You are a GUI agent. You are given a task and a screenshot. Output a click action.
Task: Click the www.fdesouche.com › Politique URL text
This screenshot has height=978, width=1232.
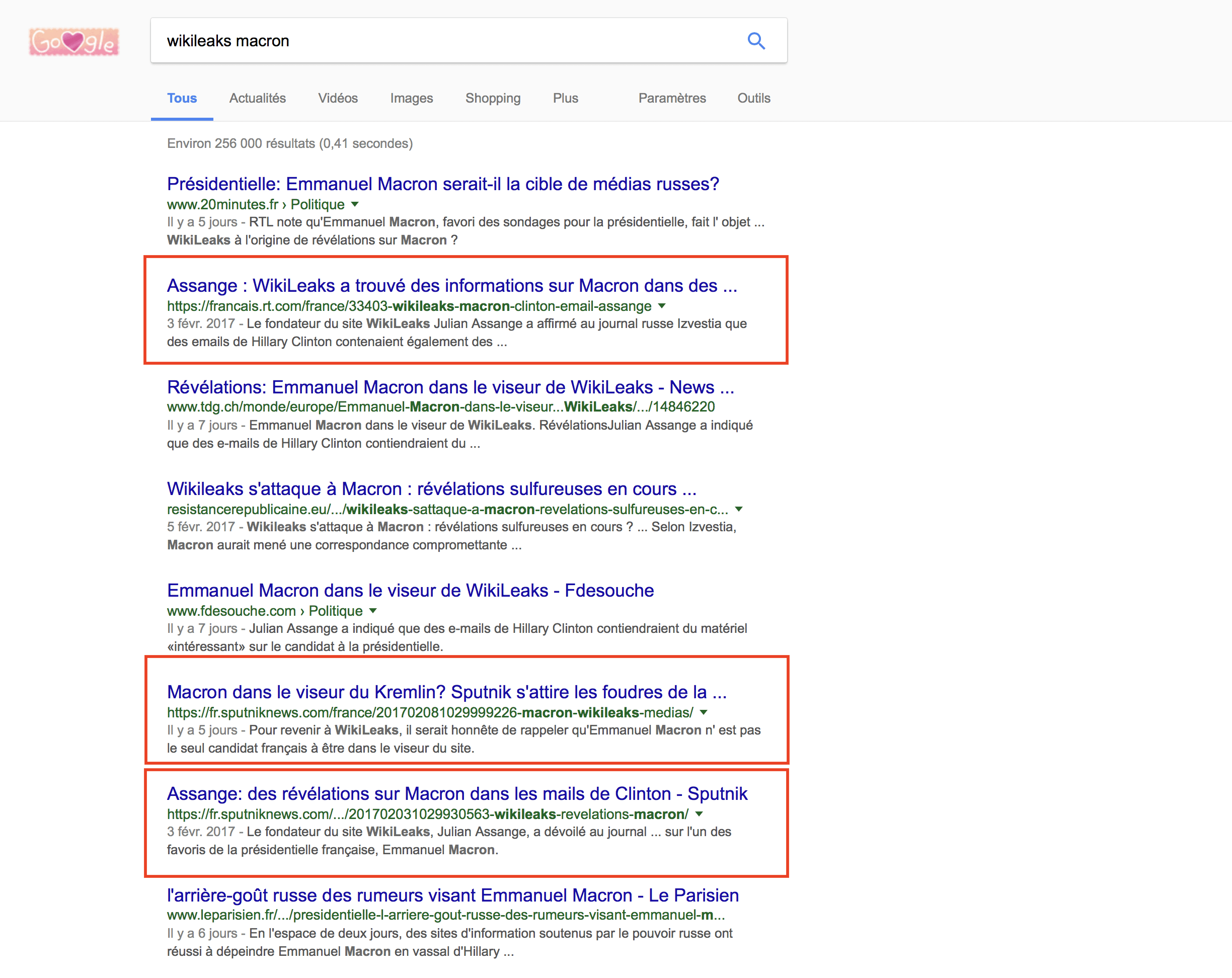tap(265, 611)
